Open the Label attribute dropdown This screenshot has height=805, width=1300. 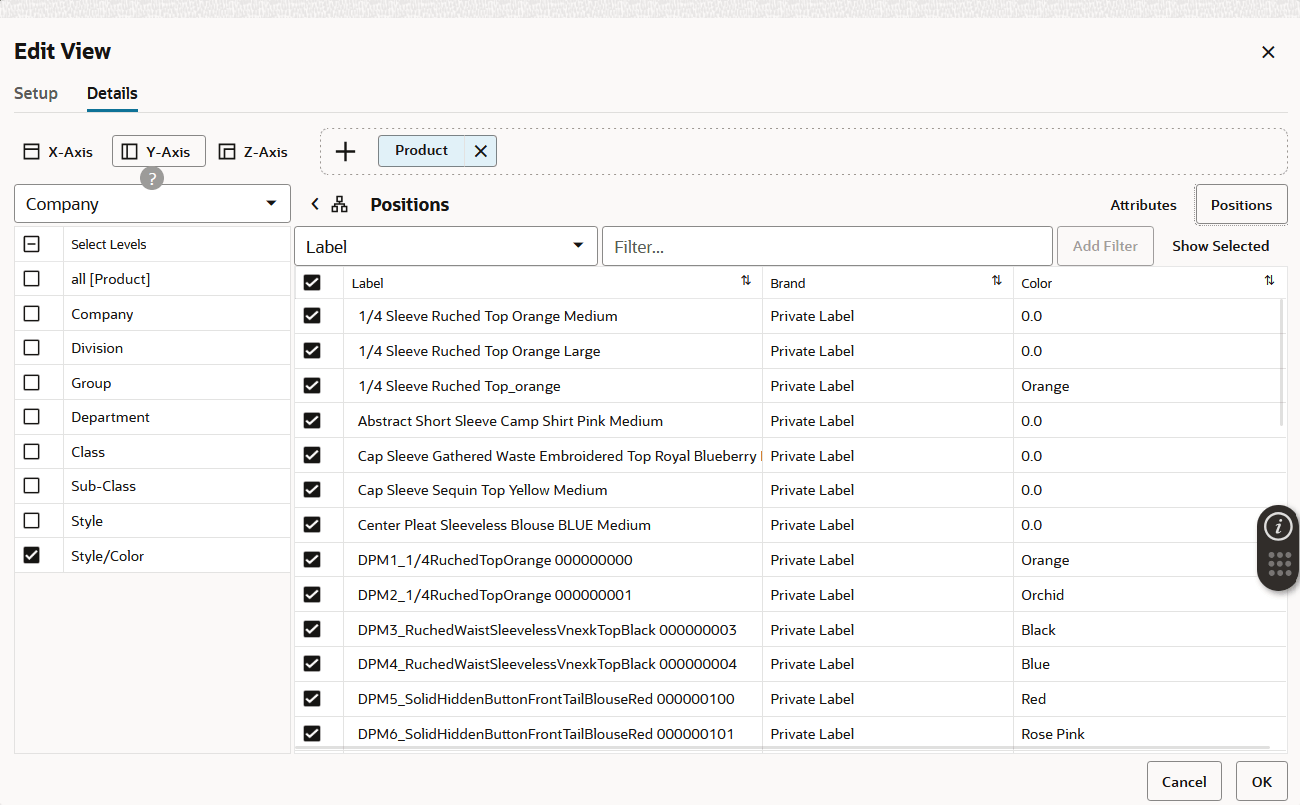click(x=445, y=245)
